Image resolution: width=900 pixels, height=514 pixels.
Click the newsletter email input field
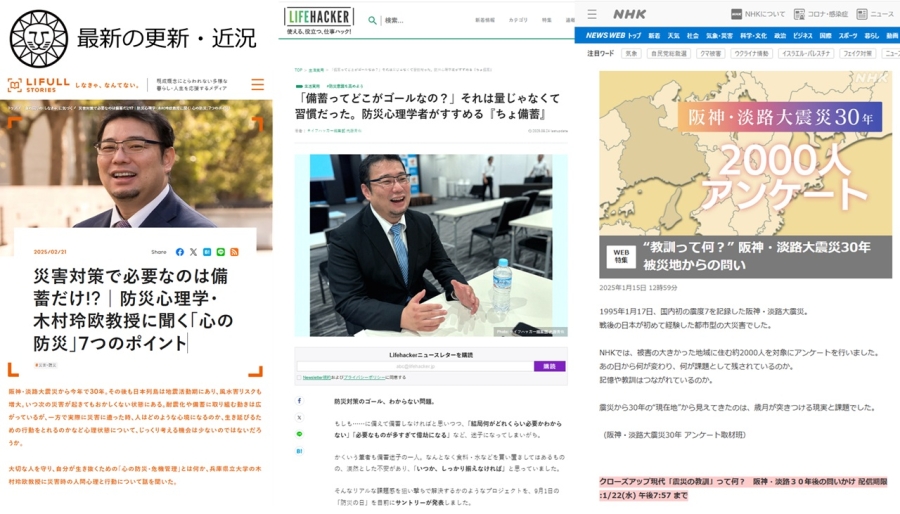414,366
